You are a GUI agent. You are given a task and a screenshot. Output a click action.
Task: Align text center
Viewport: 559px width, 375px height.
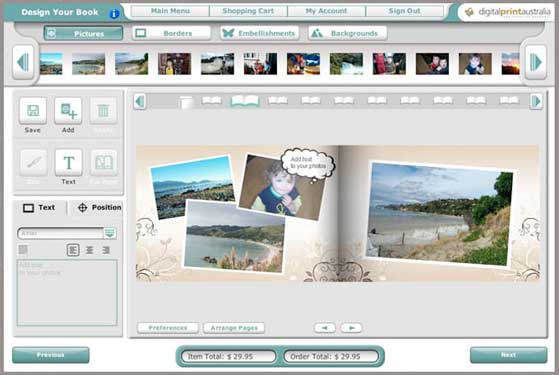89,250
